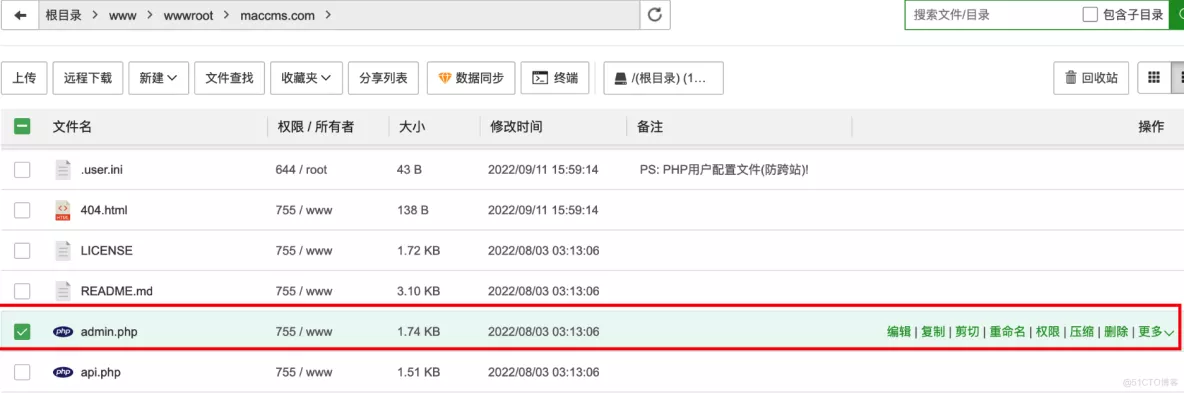
Task: Click 删除 for admin.php
Action: click(x=1116, y=332)
